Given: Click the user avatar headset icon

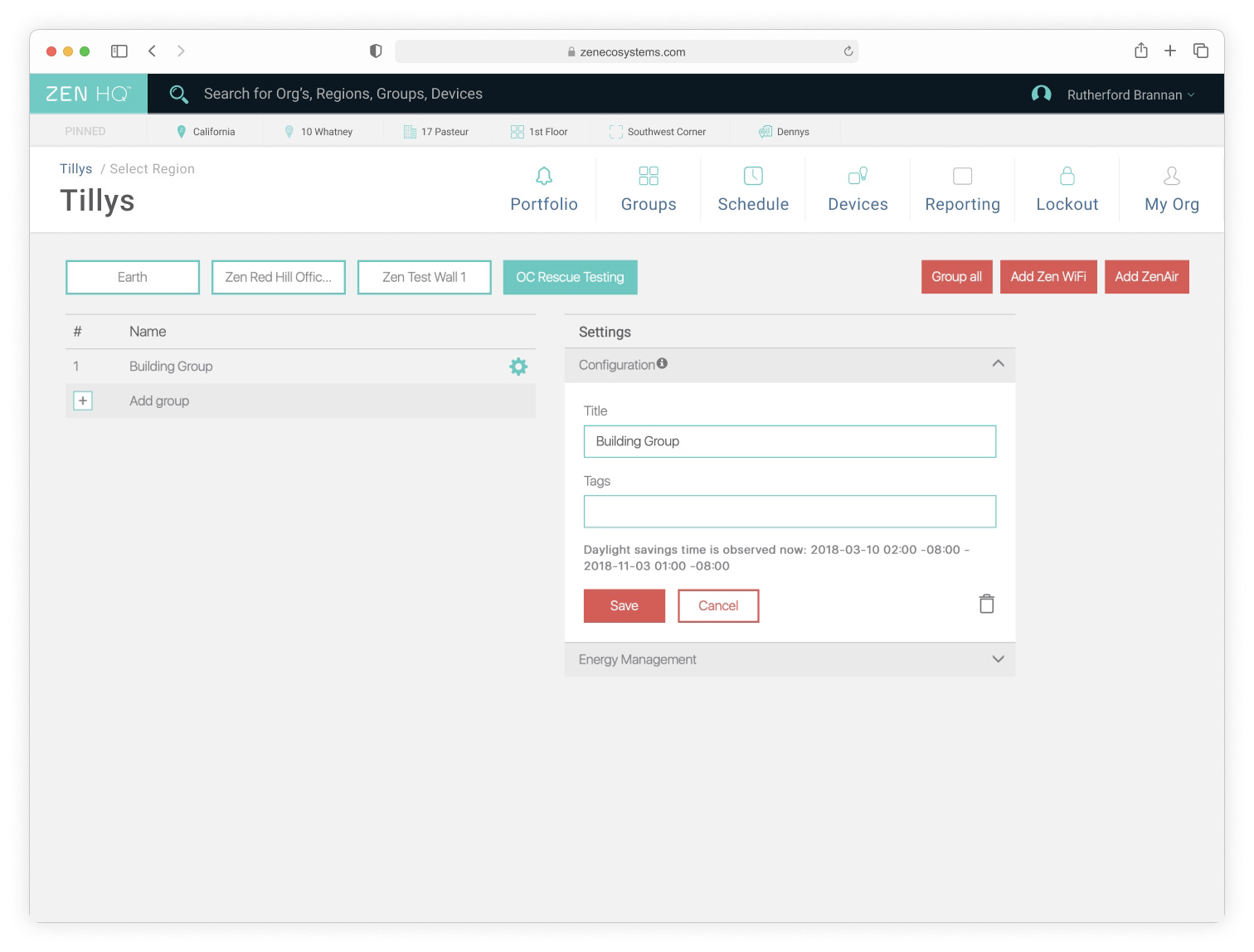Looking at the screenshot, I should pyautogui.click(x=1041, y=94).
